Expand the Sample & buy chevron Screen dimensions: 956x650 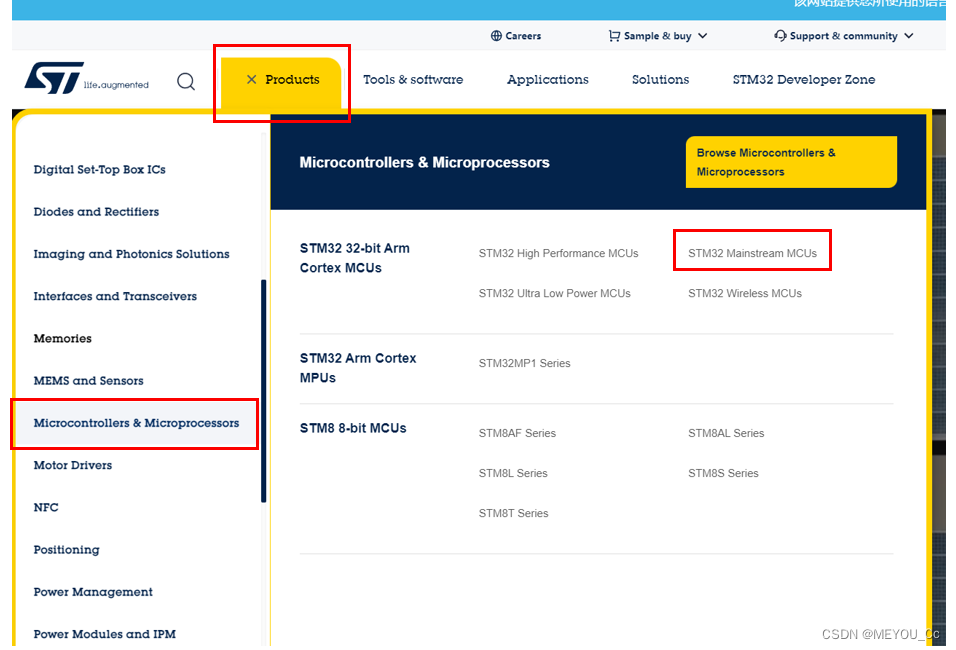point(702,36)
